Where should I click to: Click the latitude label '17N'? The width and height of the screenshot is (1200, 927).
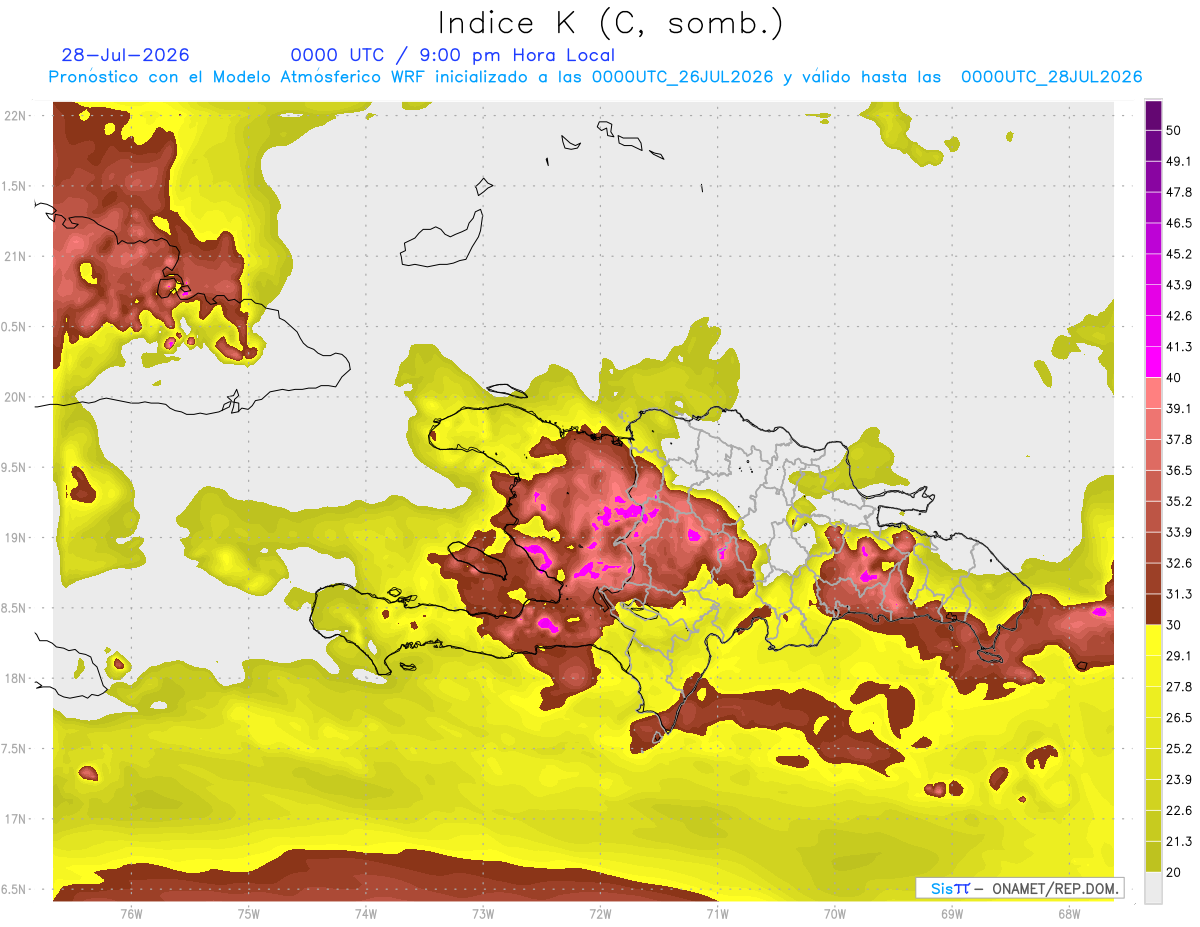[x=17, y=819]
